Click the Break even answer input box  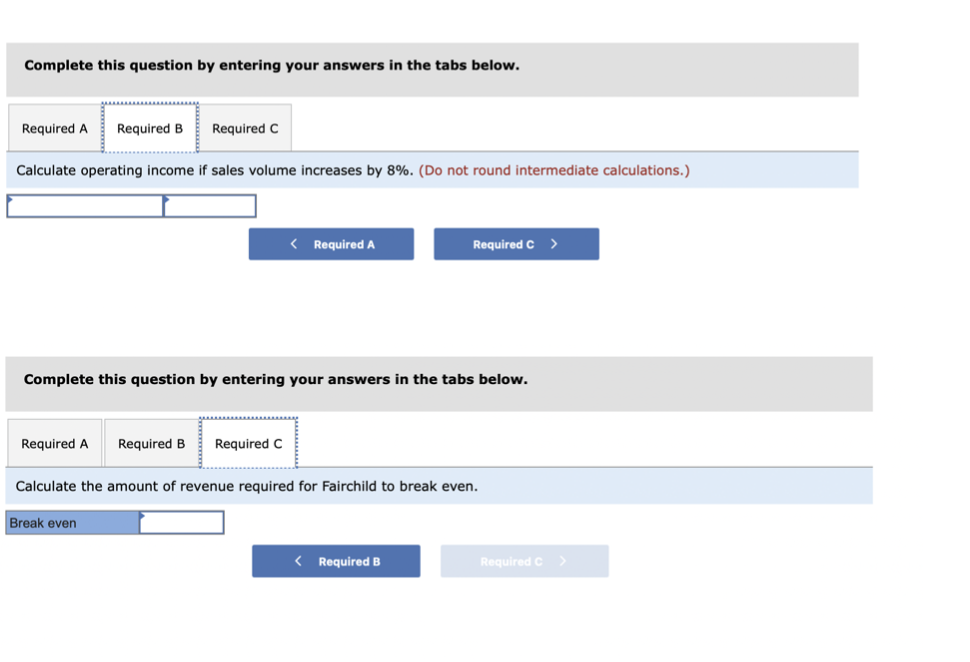pos(181,522)
